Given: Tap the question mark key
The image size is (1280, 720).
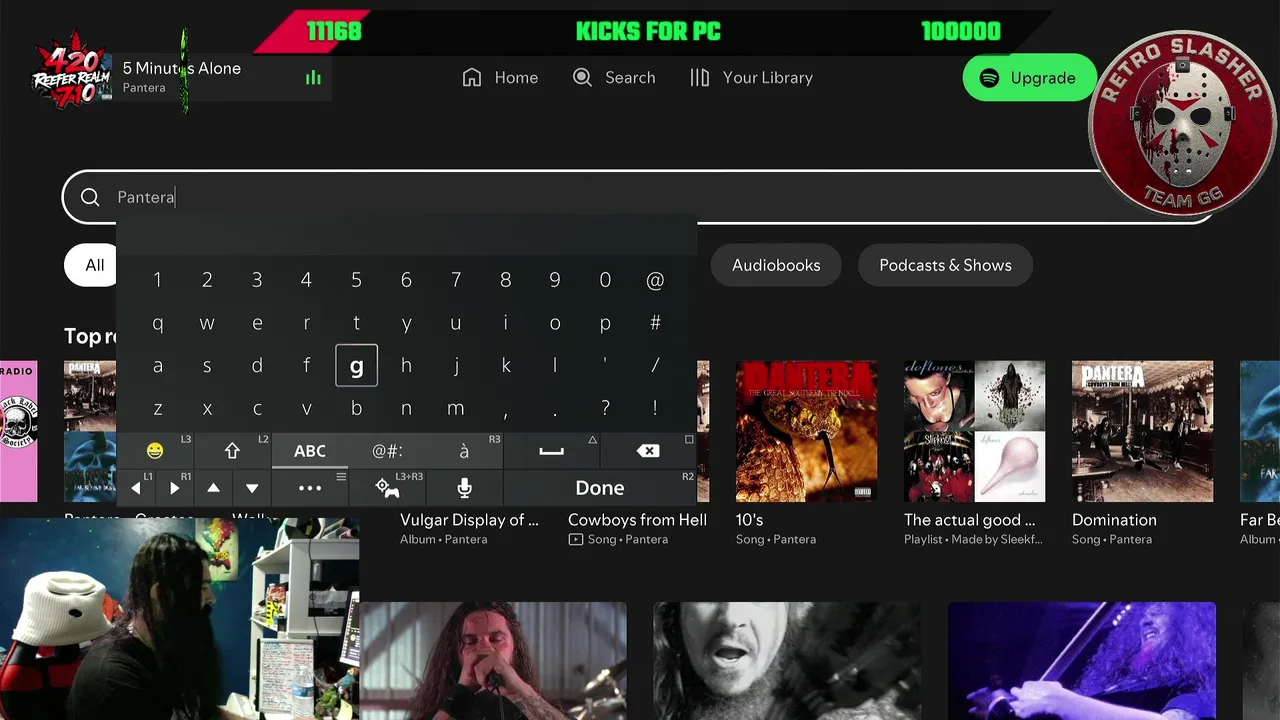Looking at the screenshot, I should tap(605, 408).
